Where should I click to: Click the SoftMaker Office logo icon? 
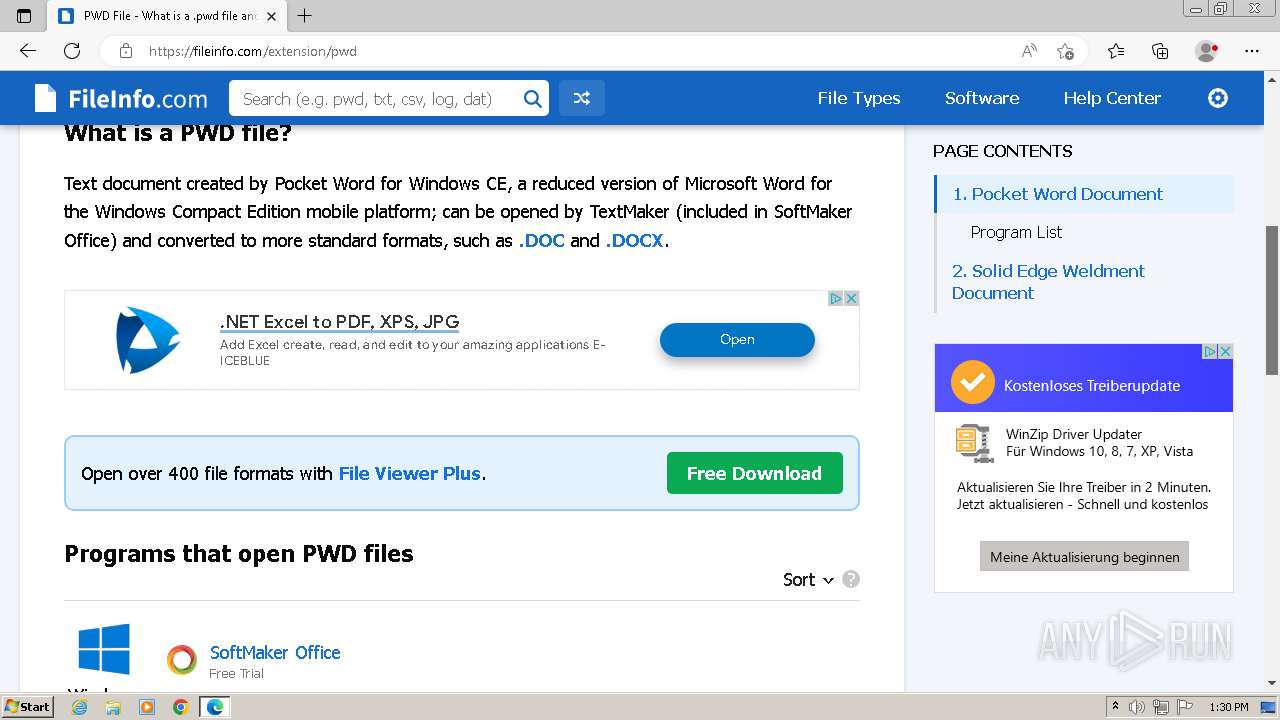182,660
